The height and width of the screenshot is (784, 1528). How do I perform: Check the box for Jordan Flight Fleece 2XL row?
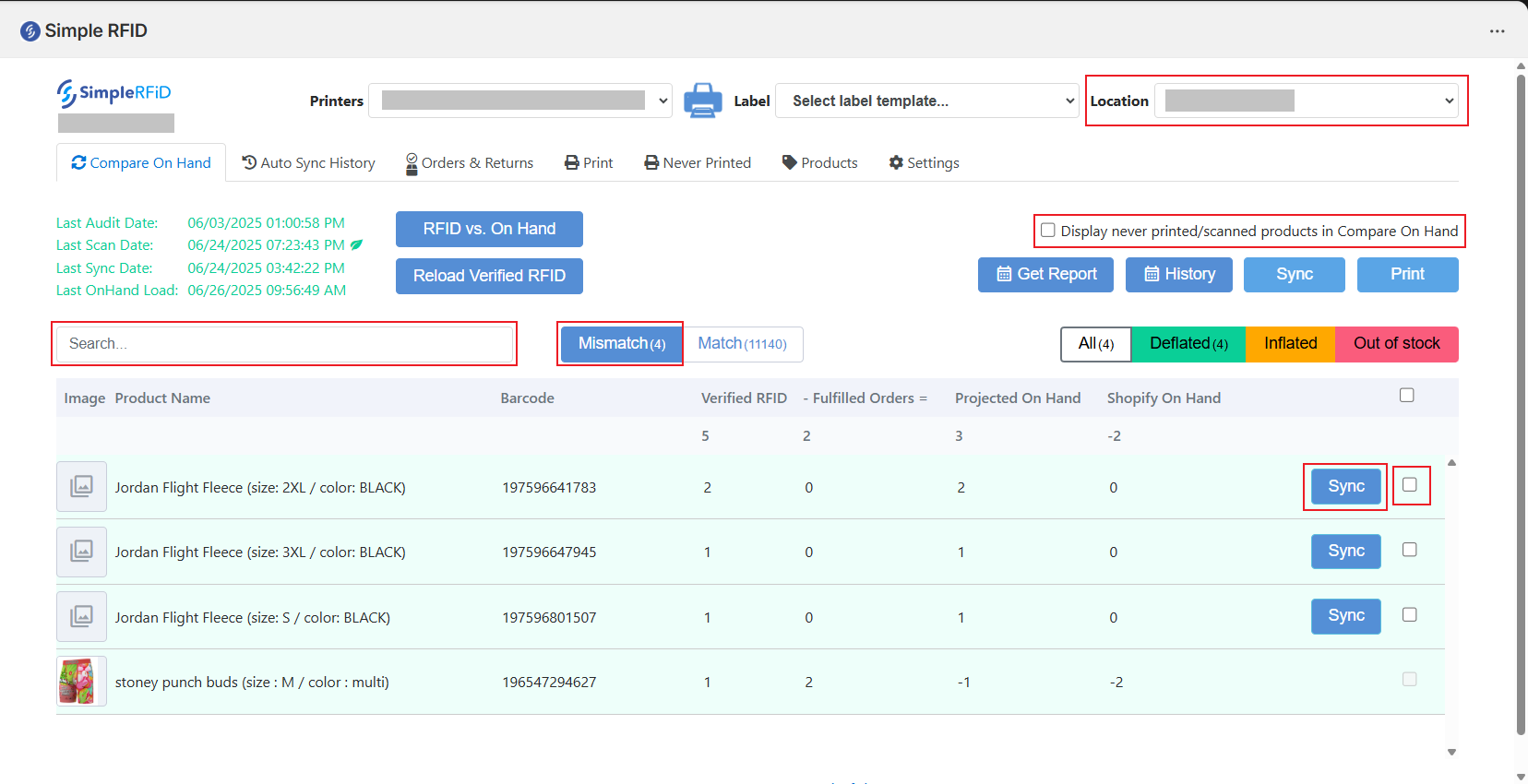pos(1410,484)
